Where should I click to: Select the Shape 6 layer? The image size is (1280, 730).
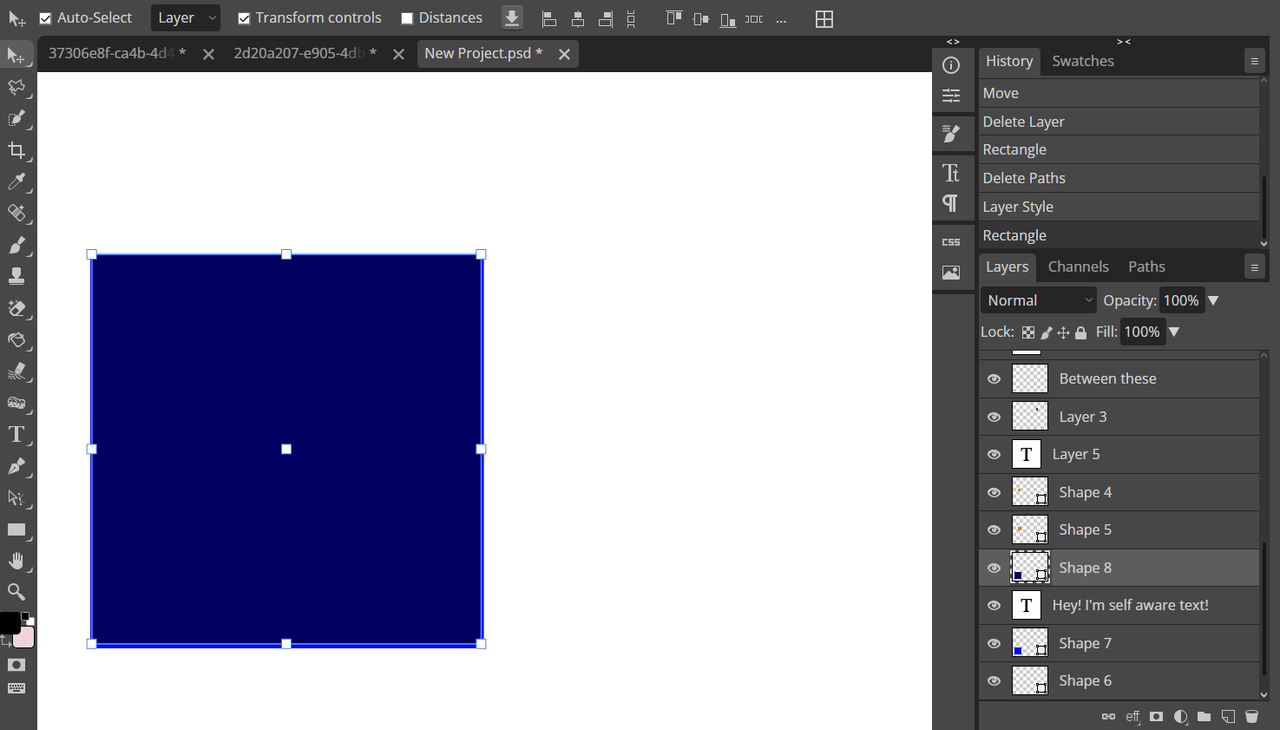pyautogui.click(x=1119, y=681)
